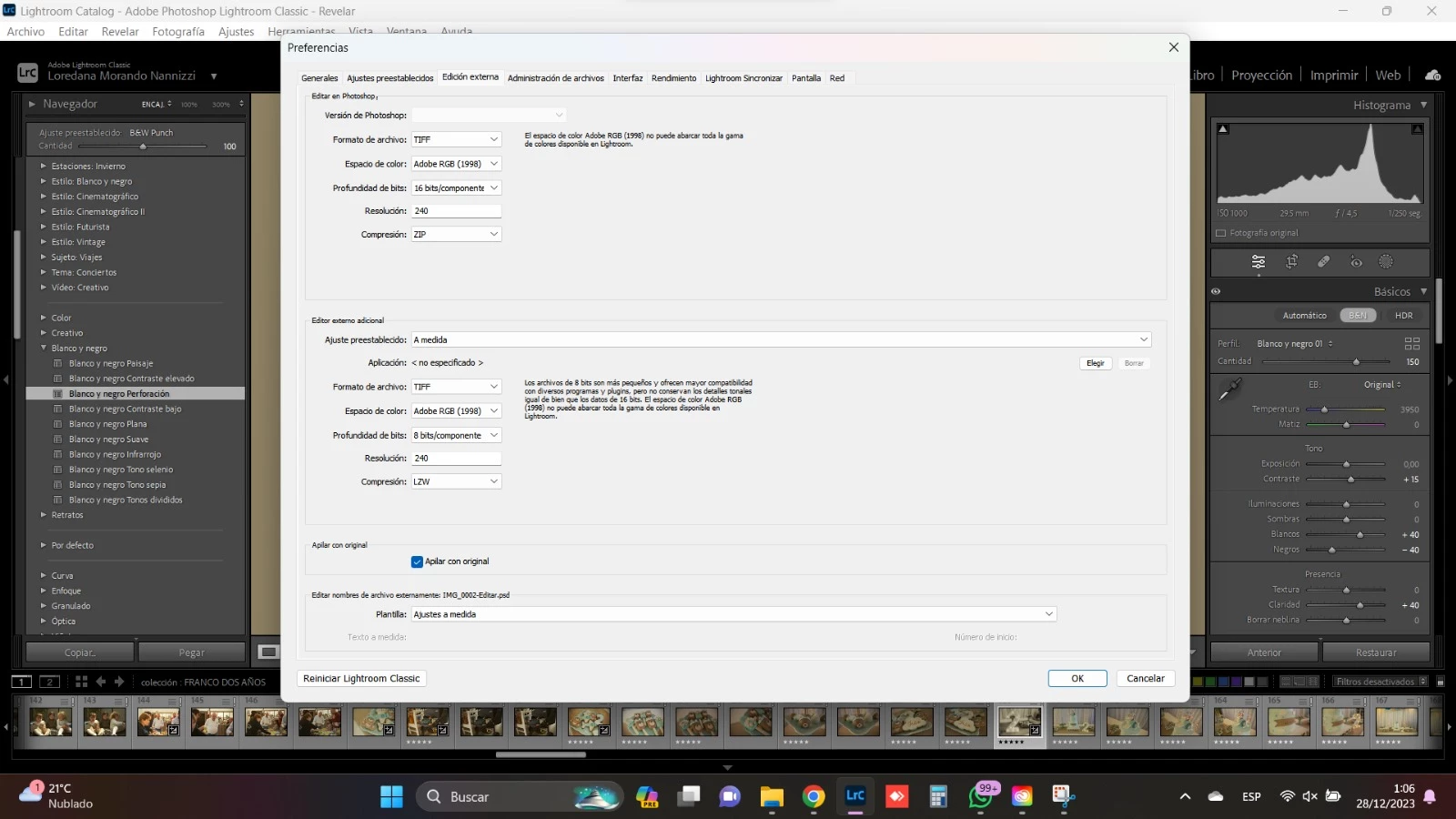Image resolution: width=1456 pixels, height=819 pixels.
Task: Open main window display button 1
Action: (21, 682)
